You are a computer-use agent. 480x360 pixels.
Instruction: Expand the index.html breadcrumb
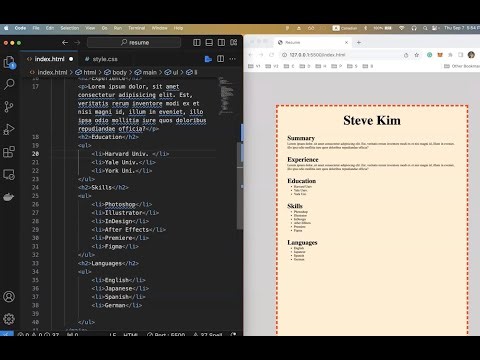[49, 72]
